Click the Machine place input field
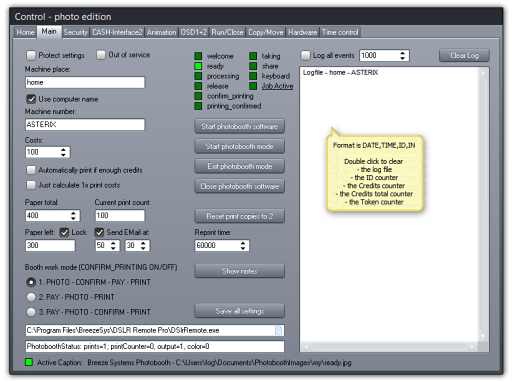The height and width of the screenshot is (382, 512). click(x=85, y=82)
